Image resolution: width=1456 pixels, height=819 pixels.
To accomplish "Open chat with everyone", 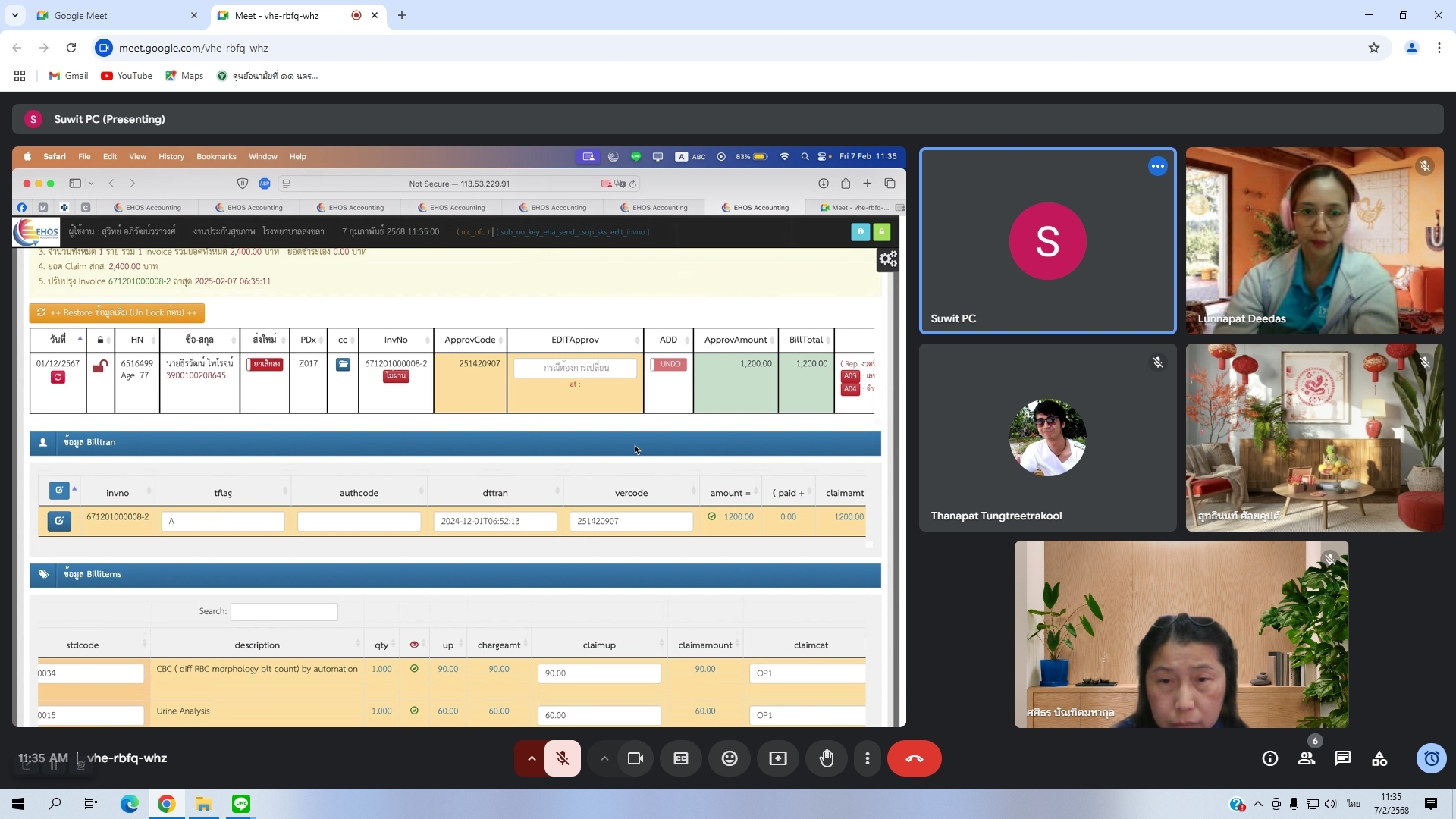I will [1343, 758].
